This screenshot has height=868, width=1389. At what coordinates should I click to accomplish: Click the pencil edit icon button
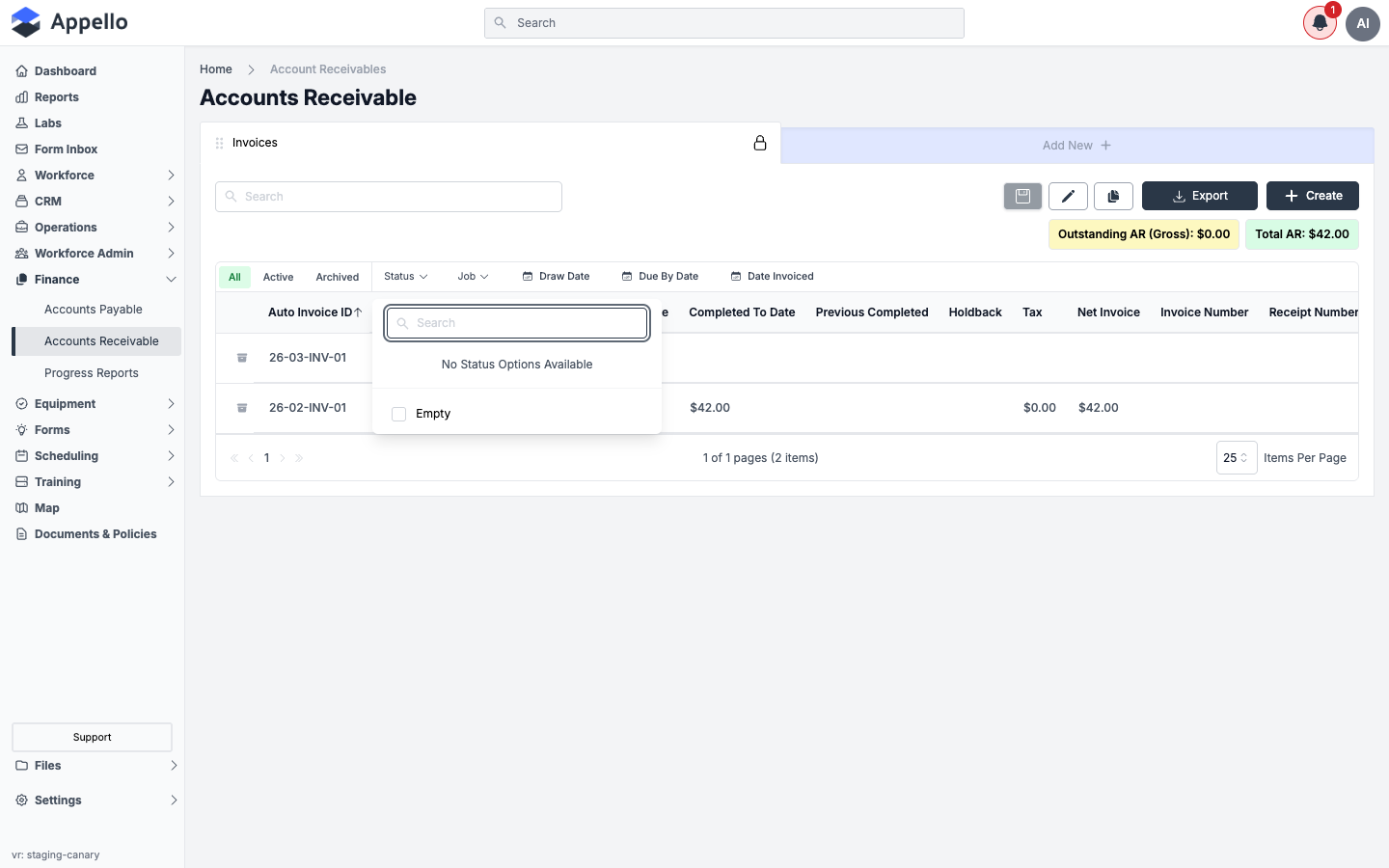tap(1068, 196)
